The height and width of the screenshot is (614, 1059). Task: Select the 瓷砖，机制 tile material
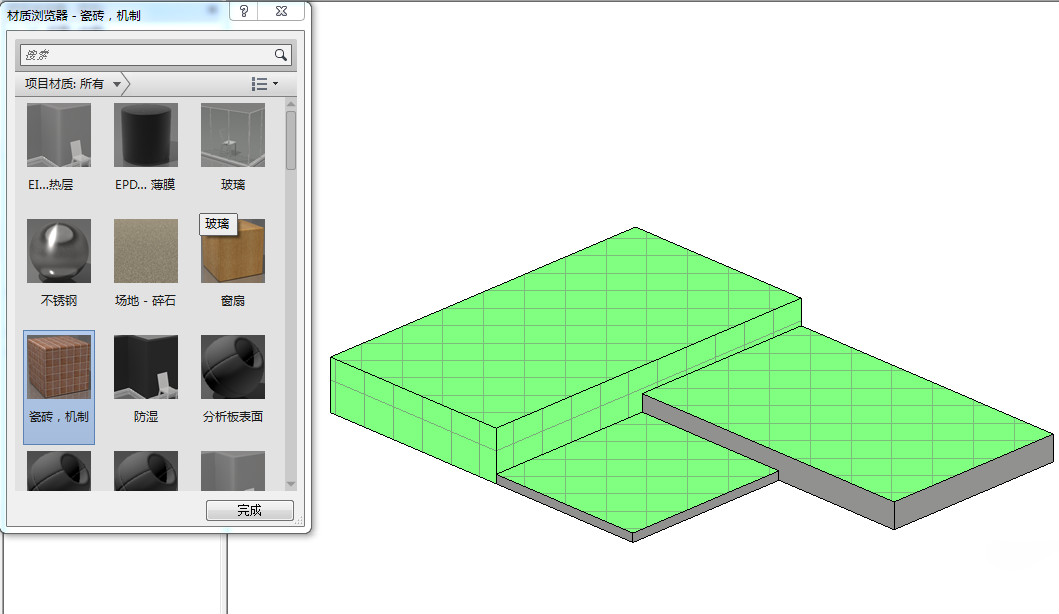[58, 367]
